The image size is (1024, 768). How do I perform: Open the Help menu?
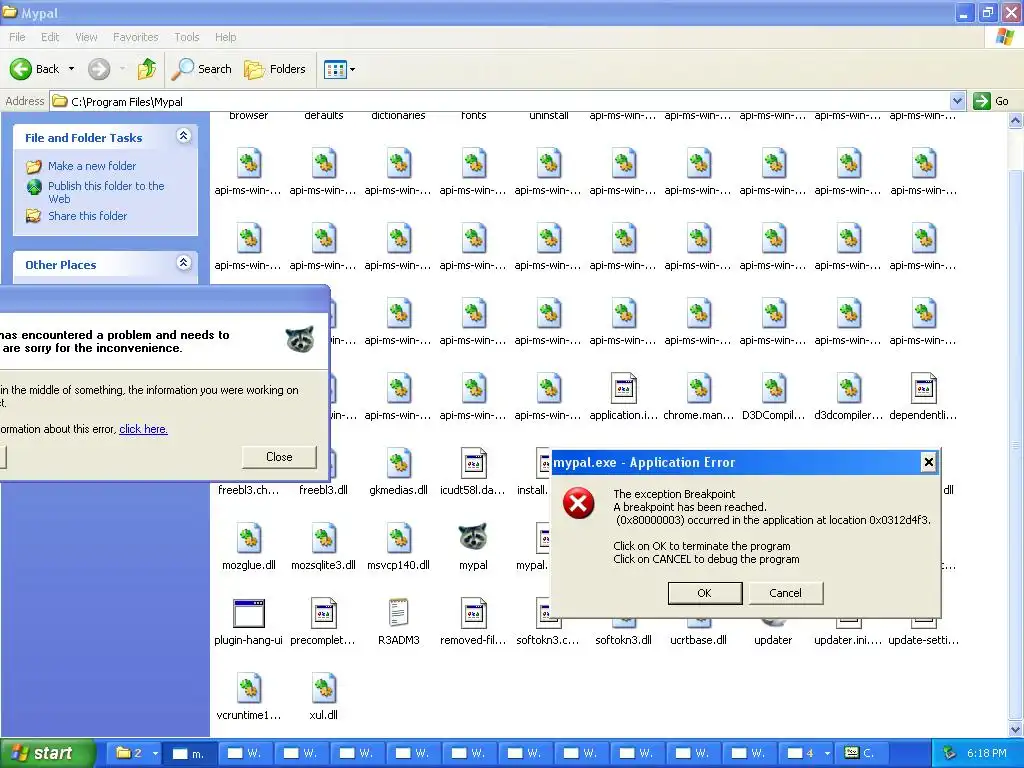[x=225, y=37]
